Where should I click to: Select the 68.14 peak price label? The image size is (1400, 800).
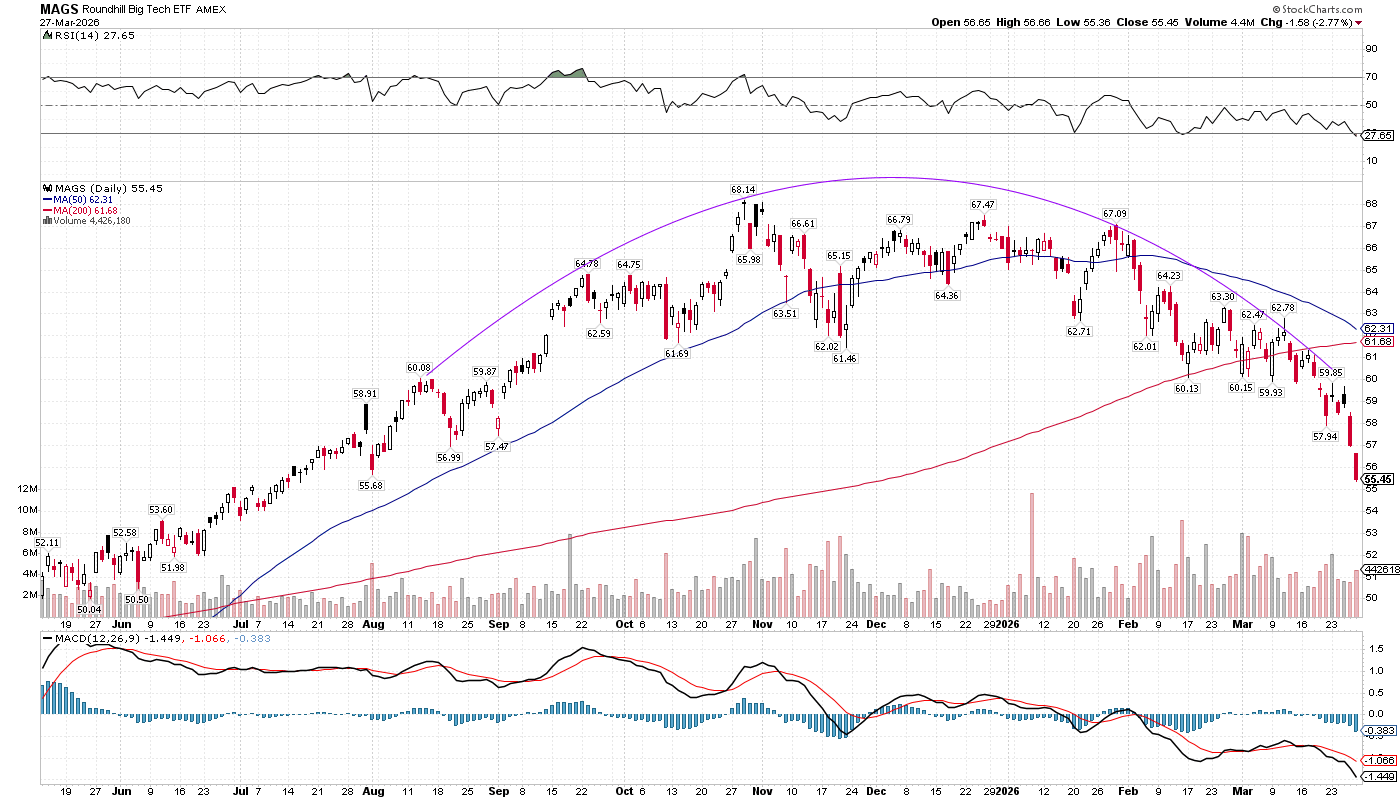(x=743, y=189)
